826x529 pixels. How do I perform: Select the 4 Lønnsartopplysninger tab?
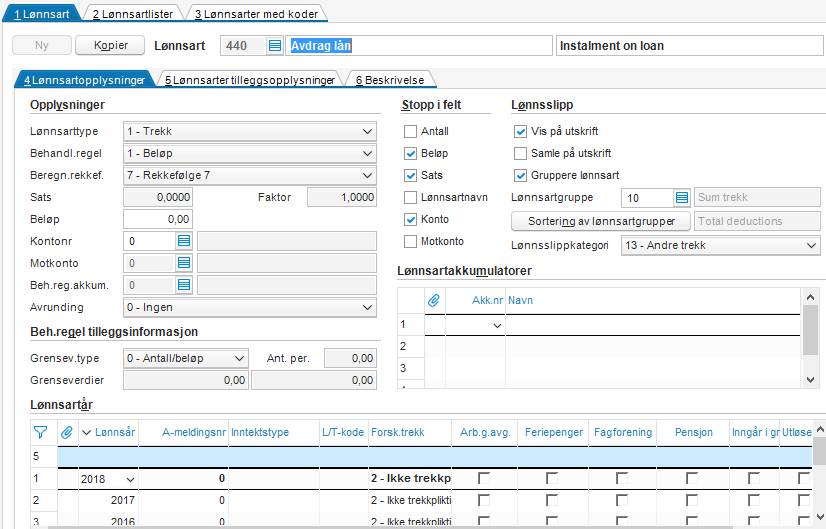[x=84, y=80]
